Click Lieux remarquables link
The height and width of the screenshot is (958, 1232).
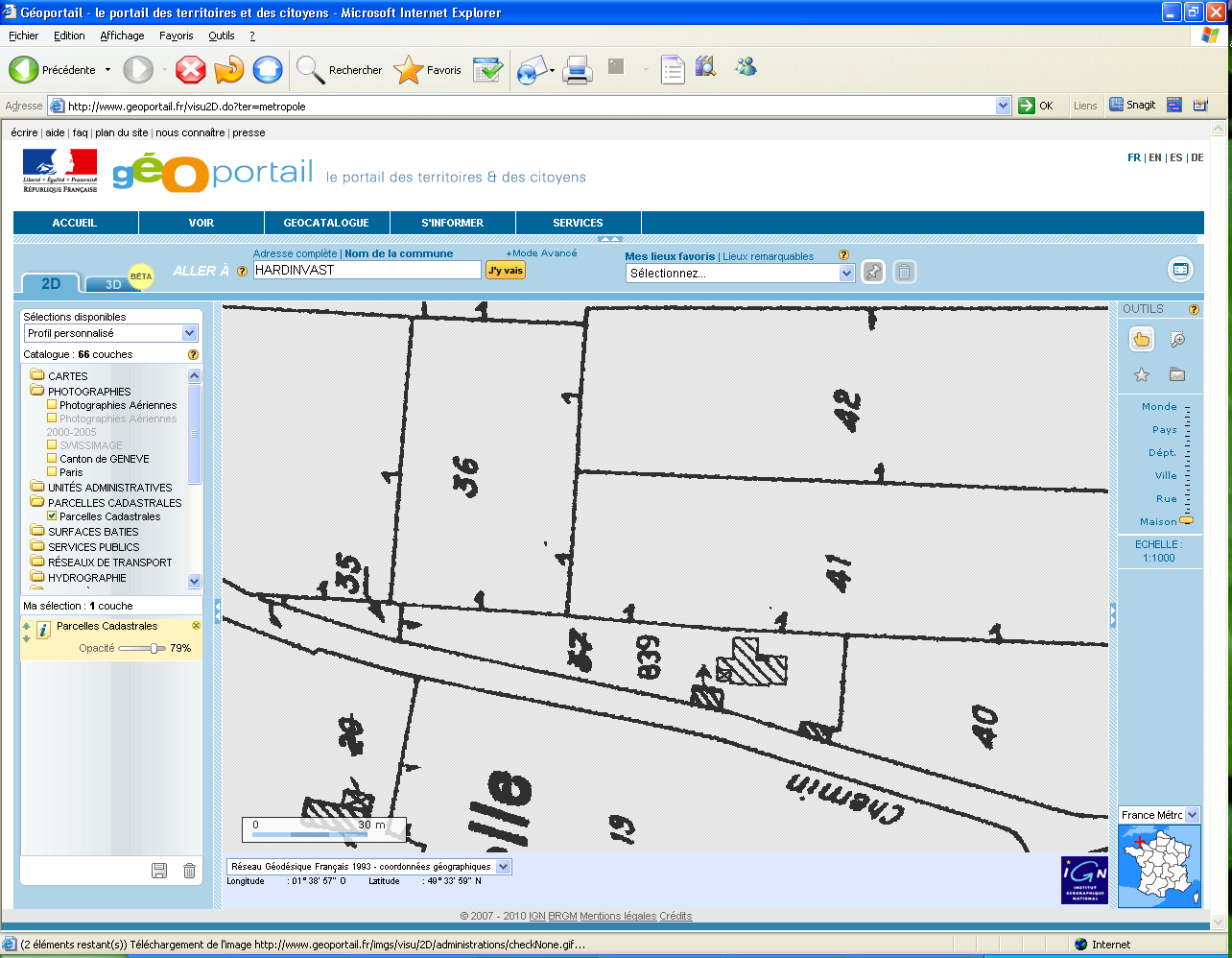768,256
